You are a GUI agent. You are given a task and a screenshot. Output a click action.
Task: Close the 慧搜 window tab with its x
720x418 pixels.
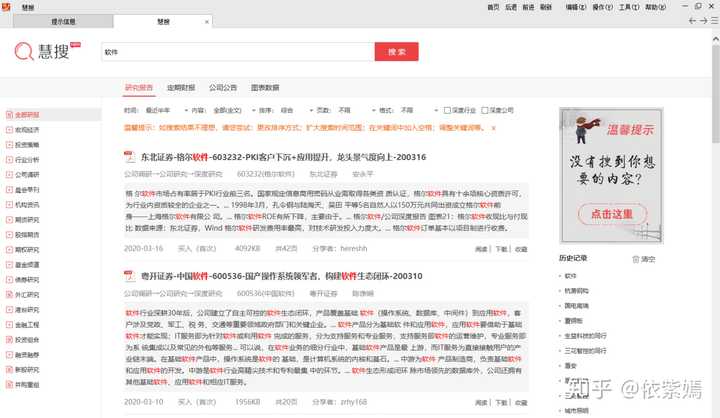207,22
